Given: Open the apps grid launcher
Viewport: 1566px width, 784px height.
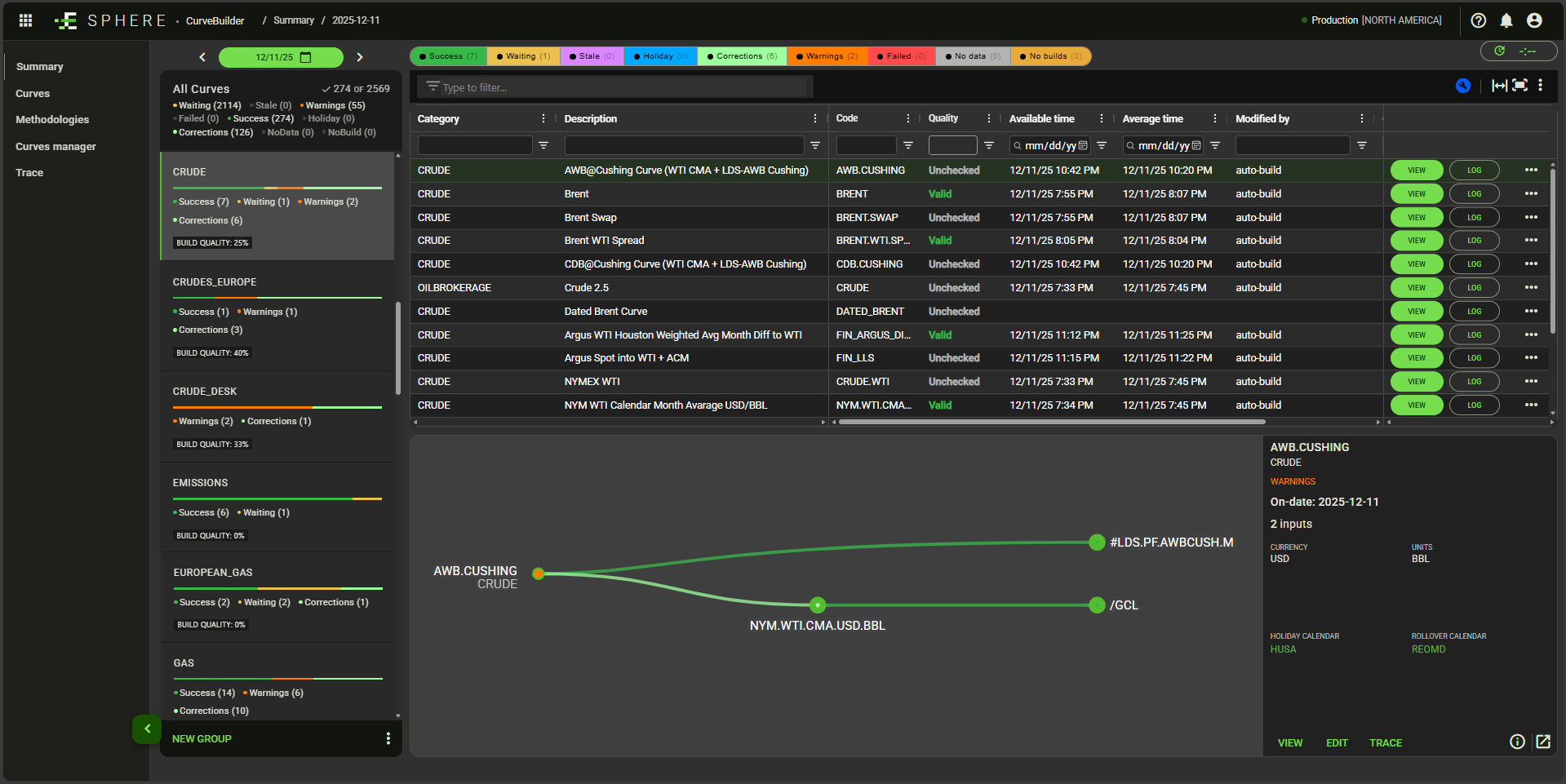Looking at the screenshot, I should 25,20.
